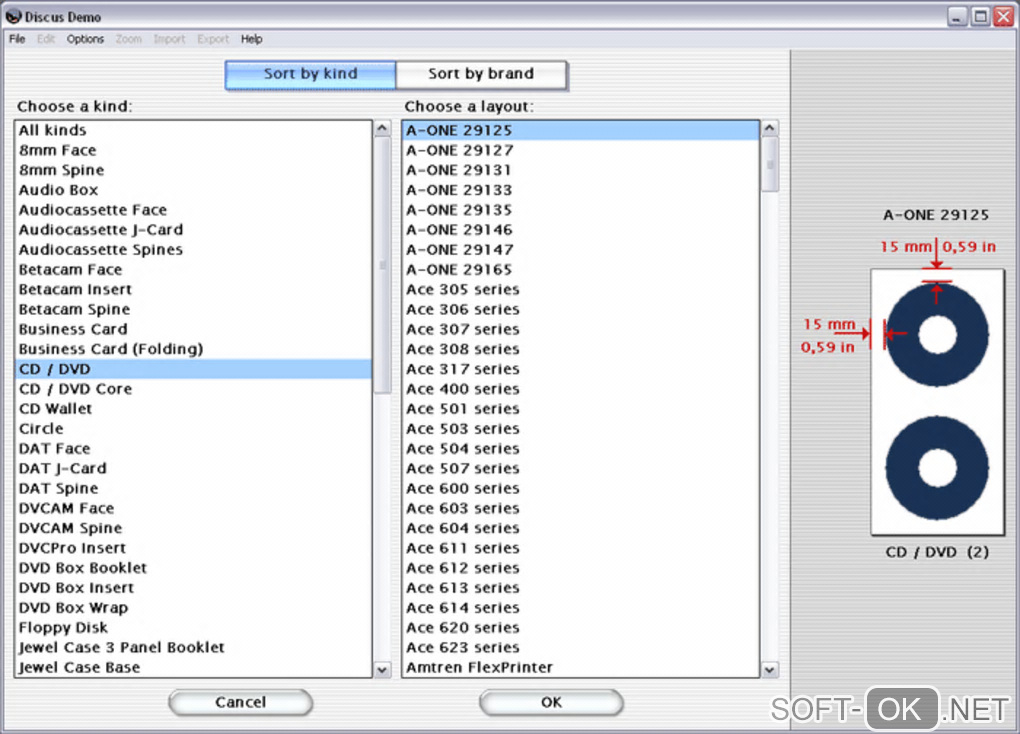Click the Discus app icon in title bar
Viewport: 1020px width, 734px height.
click(13, 16)
